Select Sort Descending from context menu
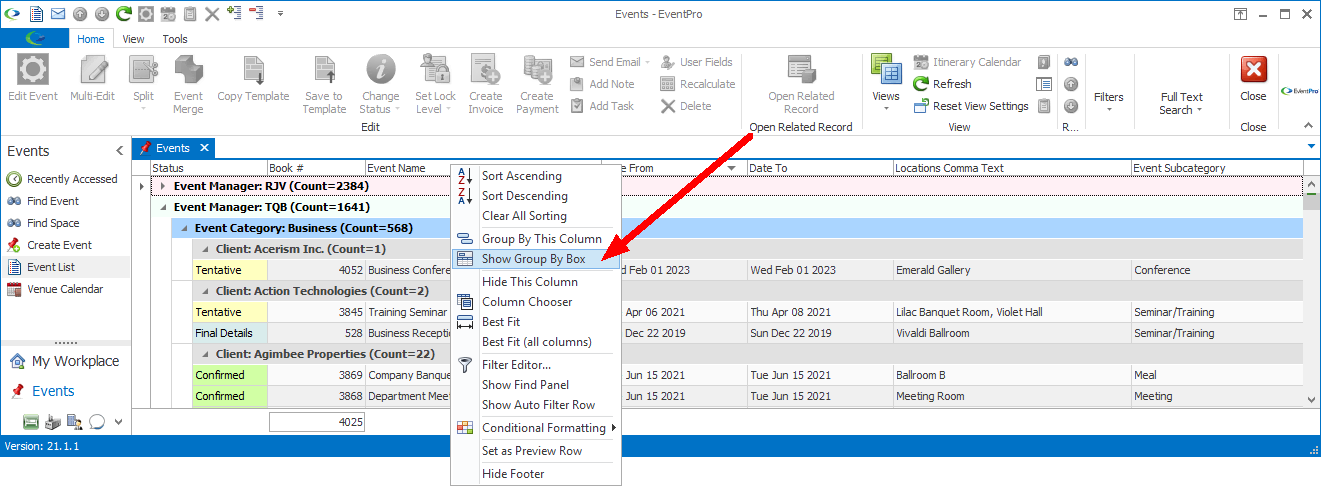Viewport: 1321px width, 486px height. click(x=536, y=196)
